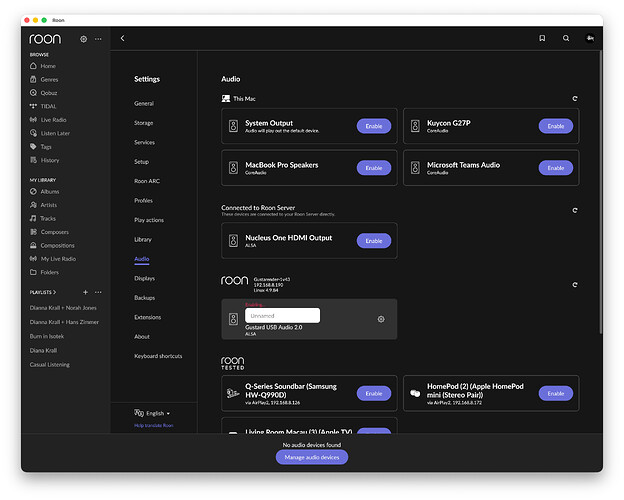The image size is (624, 500).
Task: Open Keyboard shortcuts settings tab
Action: click(158, 356)
